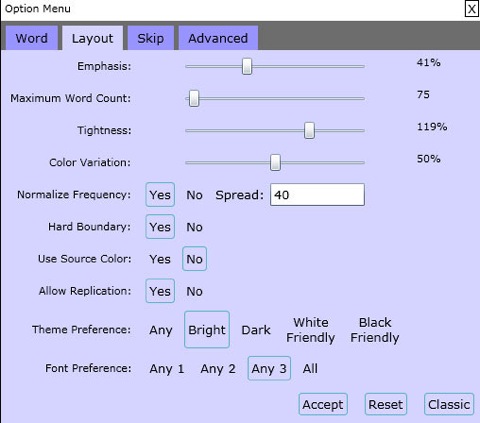
Task: Choose Black Friendly theme preference
Action: [x=375, y=330]
